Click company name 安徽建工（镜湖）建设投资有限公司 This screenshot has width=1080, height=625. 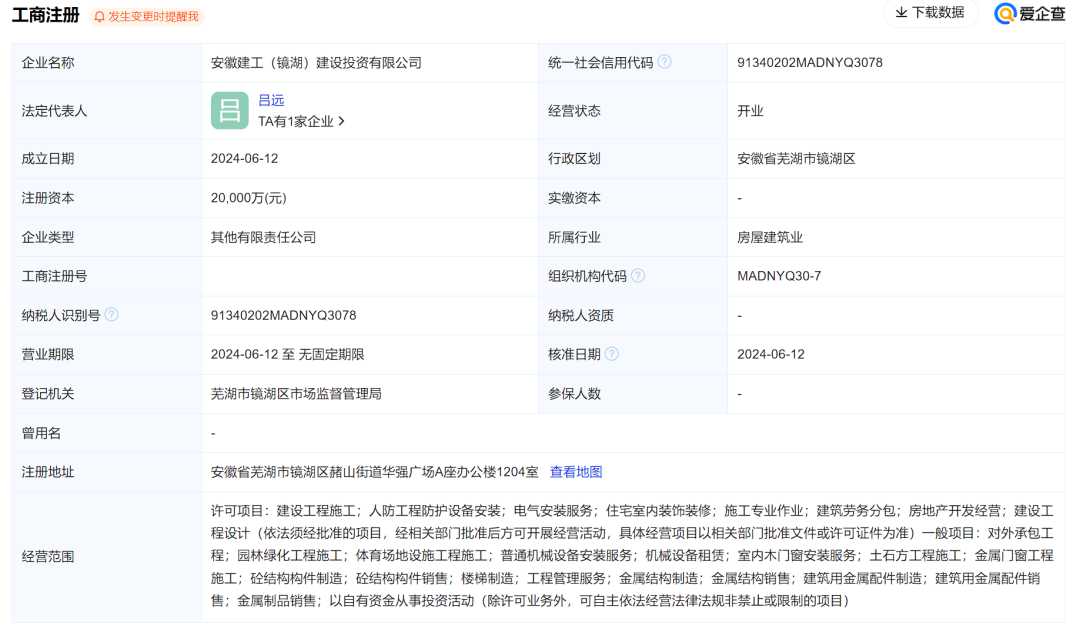pyautogui.click(x=316, y=63)
